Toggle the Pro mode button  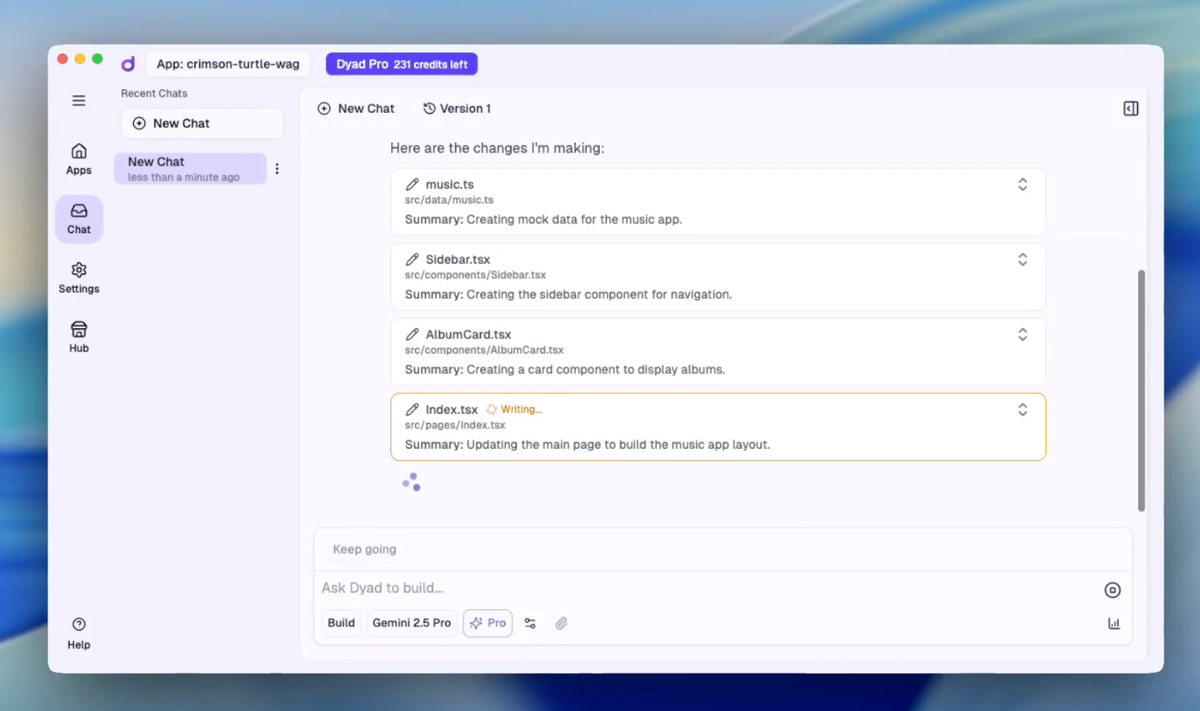tap(488, 623)
